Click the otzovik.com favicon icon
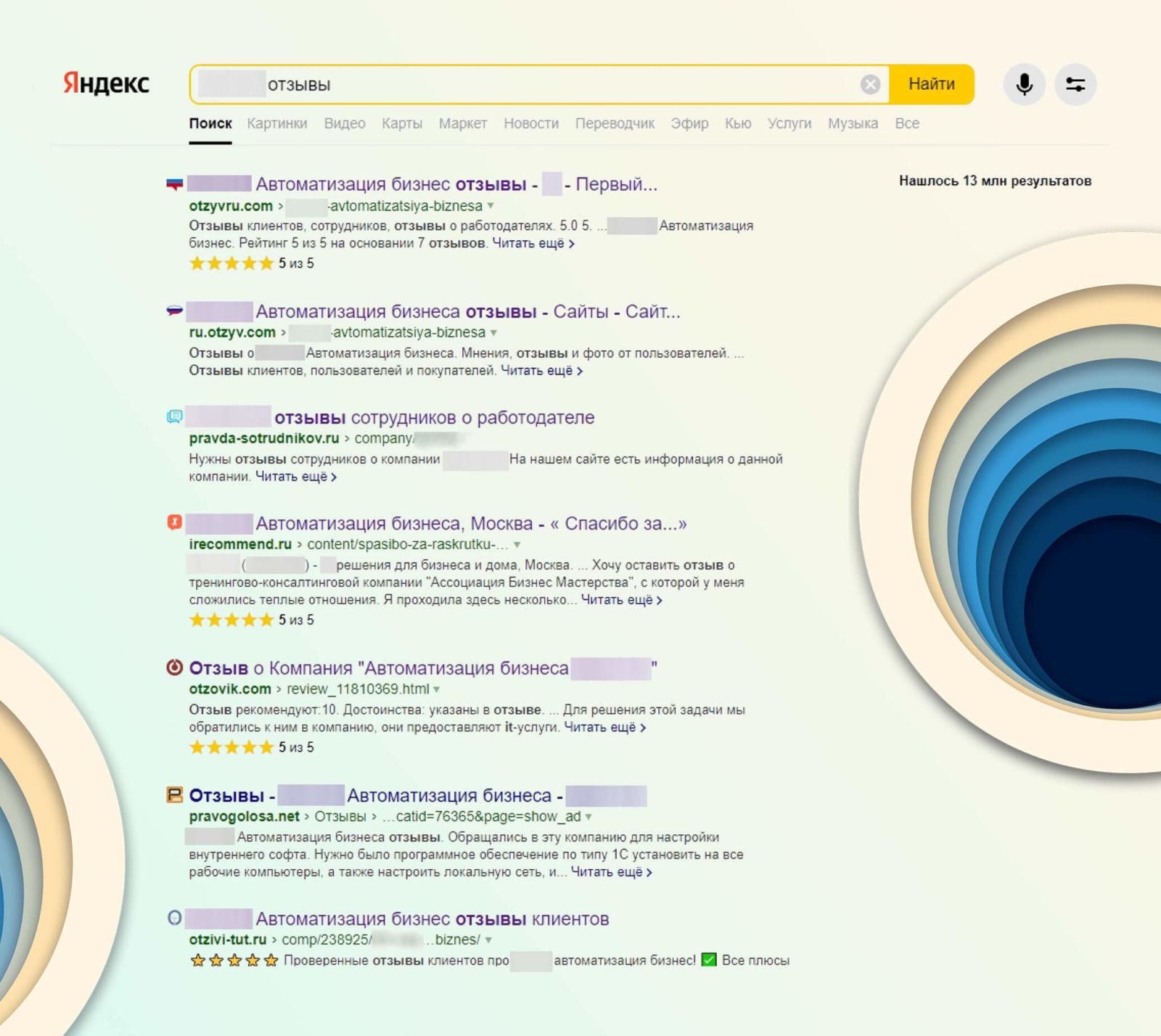The width and height of the screenshot is (1161, 1036). pos(175,667)
